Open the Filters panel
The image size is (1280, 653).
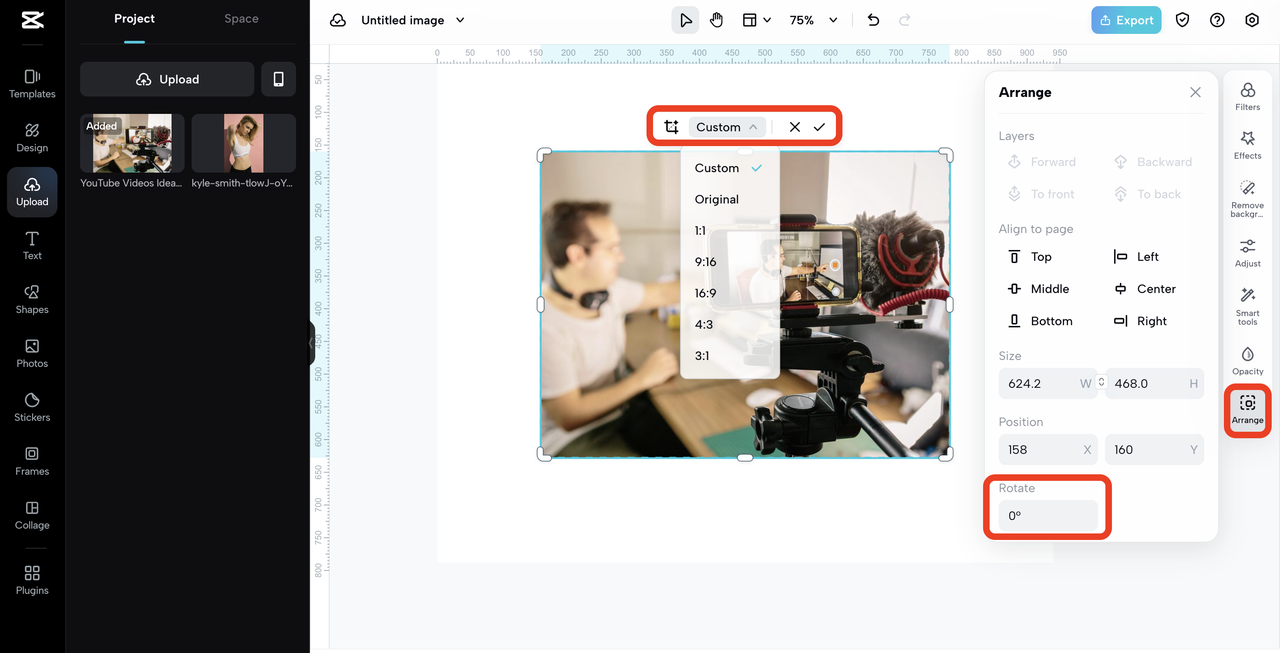(1248, 96)
